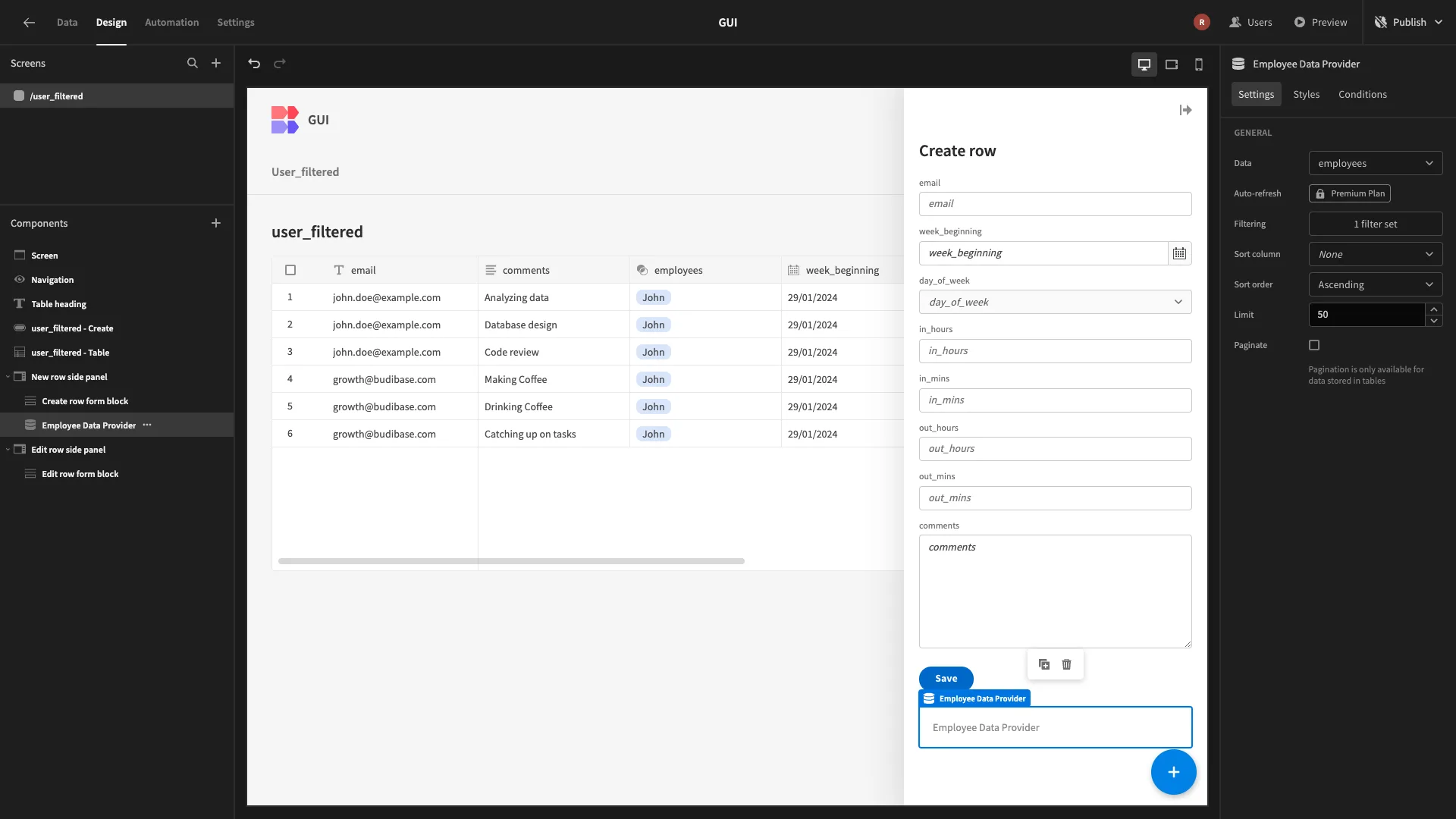Open the Sort column dropdown
This screenshot has width=1456, height=819.
1376,254
